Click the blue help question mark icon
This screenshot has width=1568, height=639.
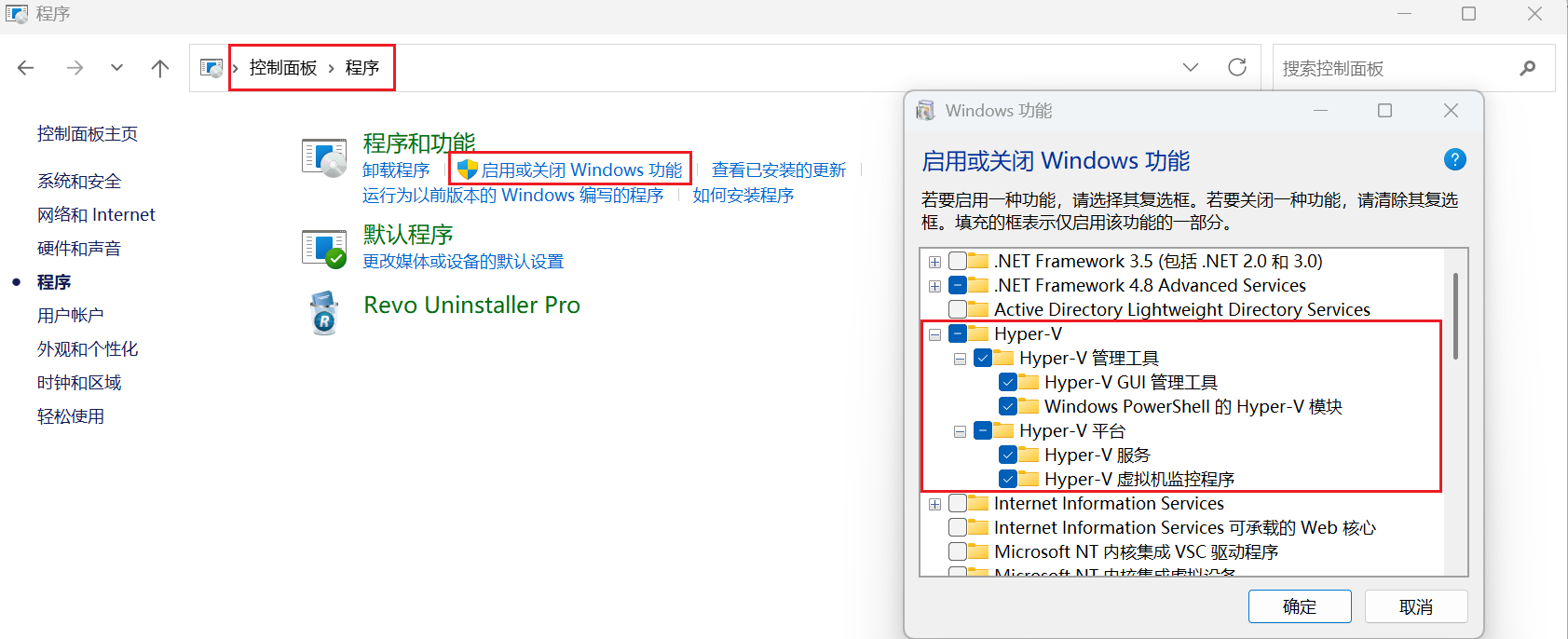coord(1454,160)
